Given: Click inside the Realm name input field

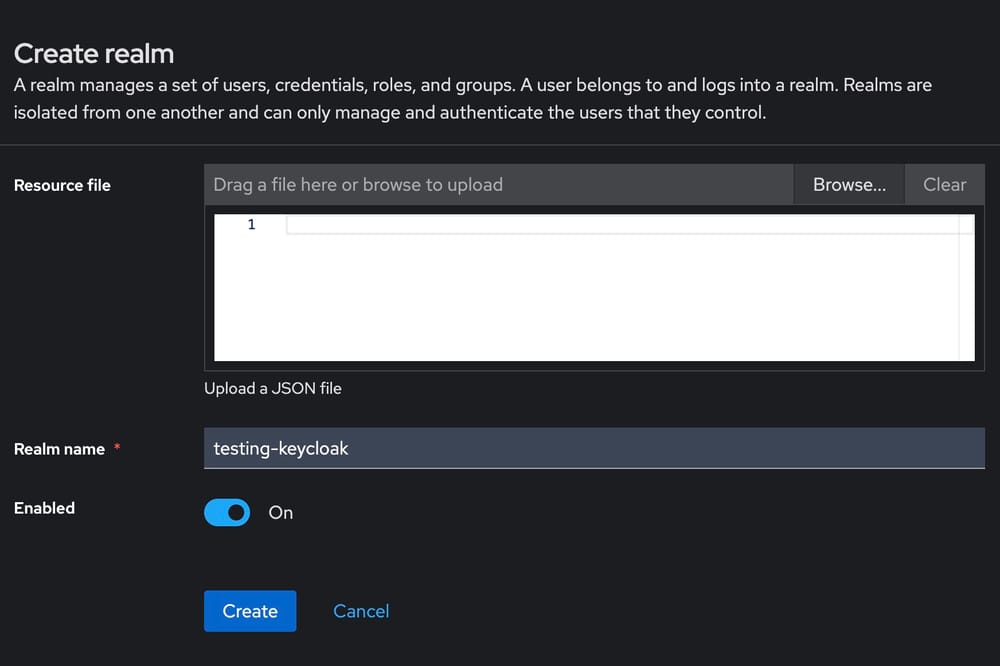Looking at the screenshot, I should 594,448.
